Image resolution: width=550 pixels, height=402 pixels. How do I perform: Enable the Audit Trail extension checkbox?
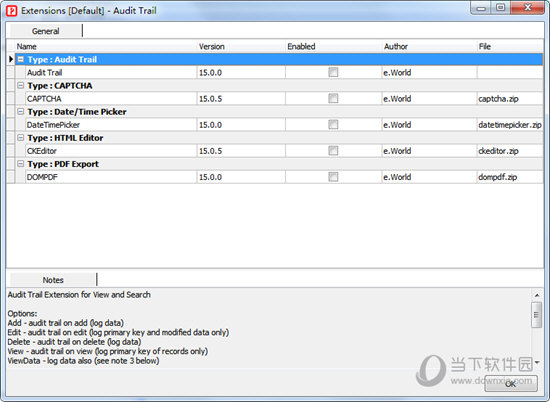click(x=333, y=72)
